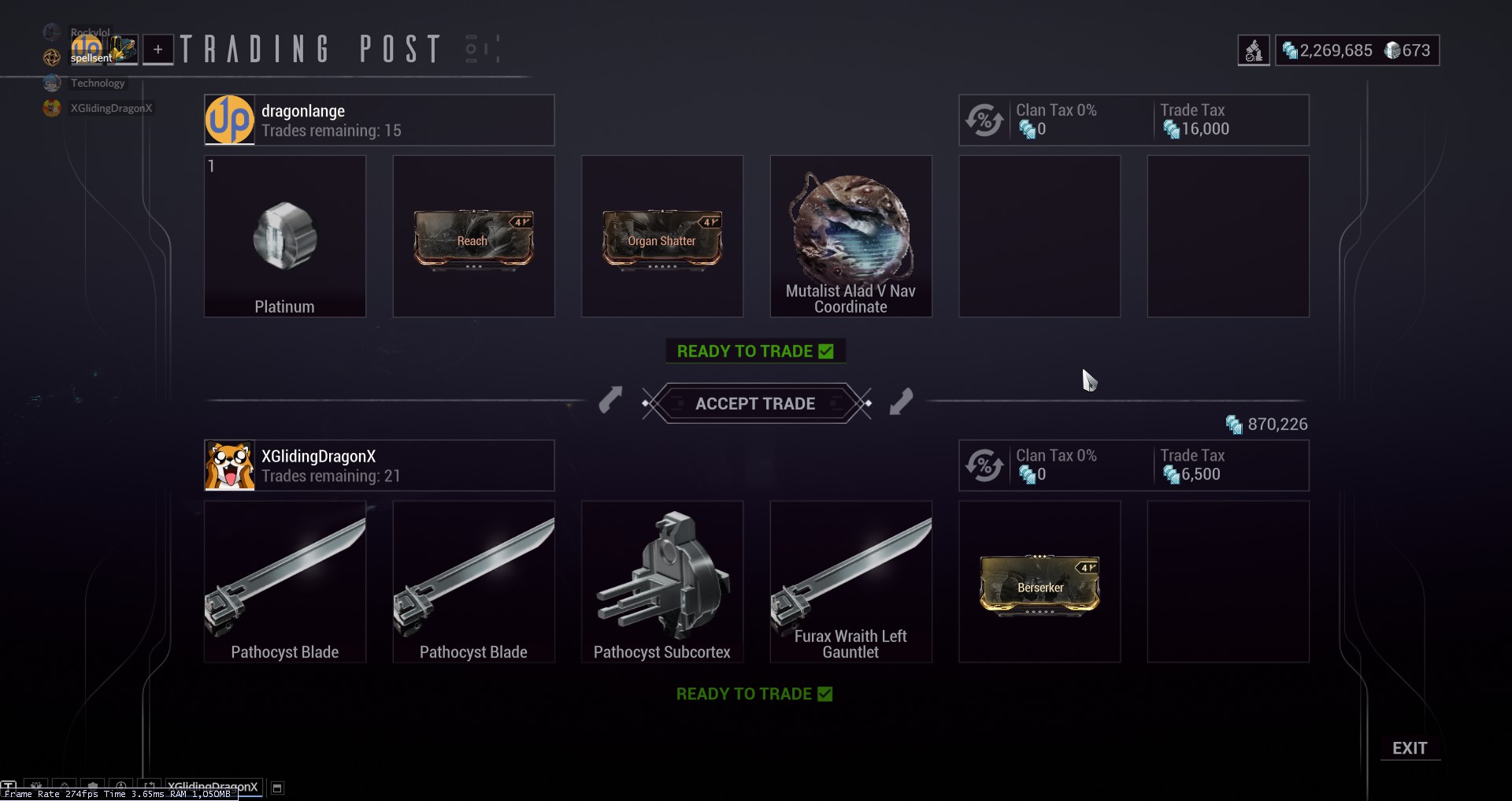Click dragonlange's profile avatar
Viewport: 1512px width, 801px height.
230,120
